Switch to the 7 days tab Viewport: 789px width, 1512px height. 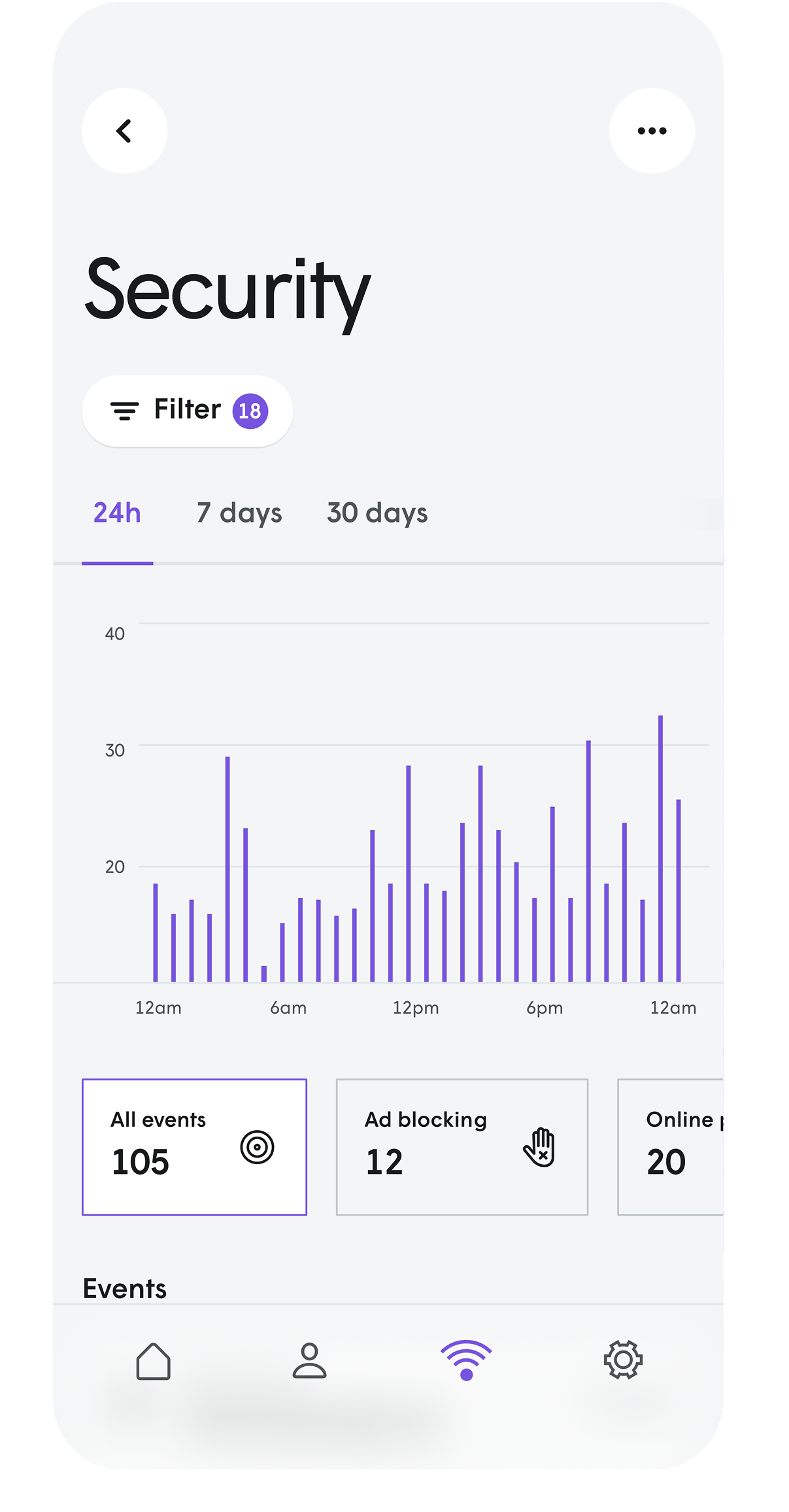point(239,513)
